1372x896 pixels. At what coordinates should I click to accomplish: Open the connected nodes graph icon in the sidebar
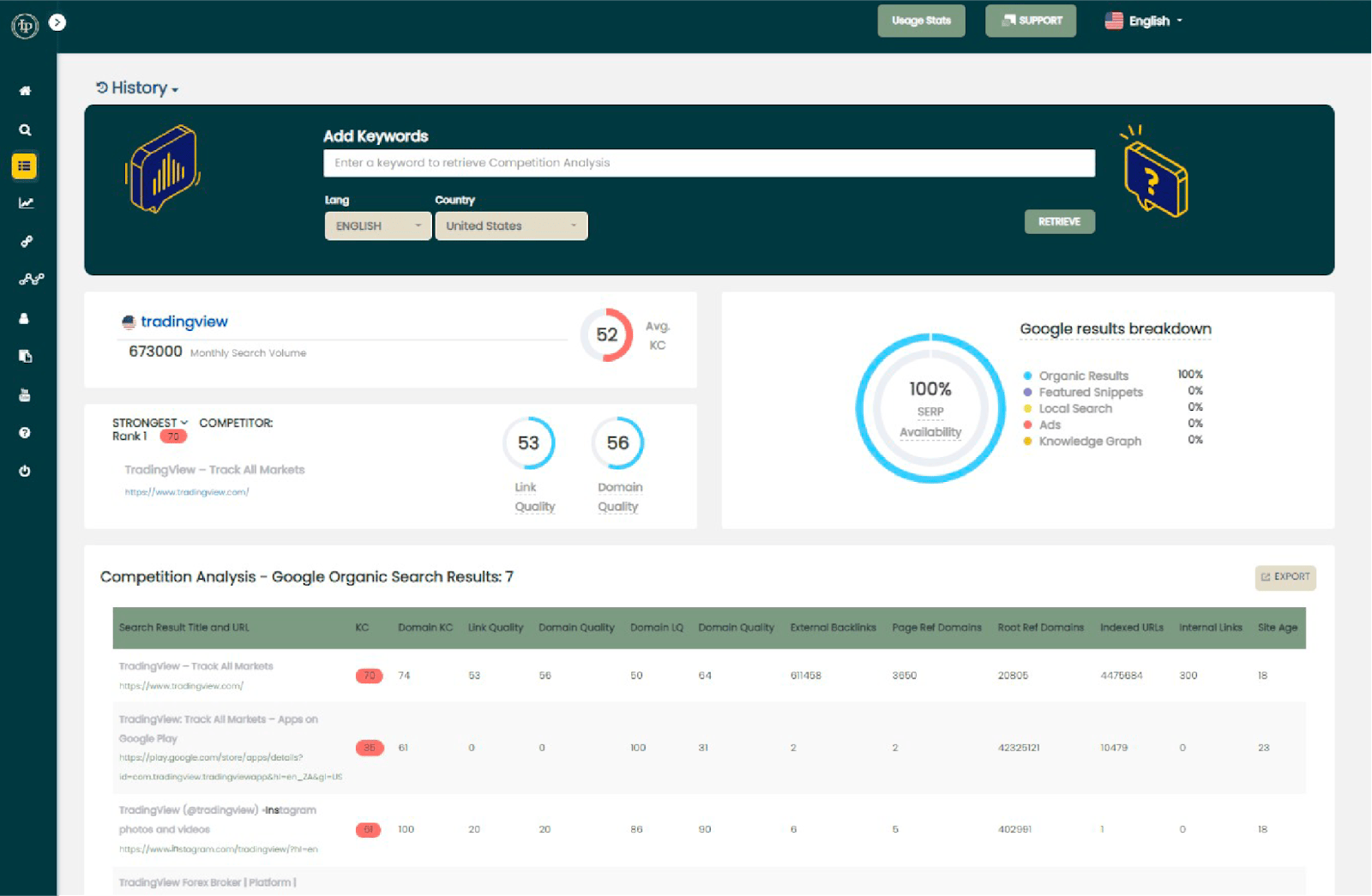31,280
